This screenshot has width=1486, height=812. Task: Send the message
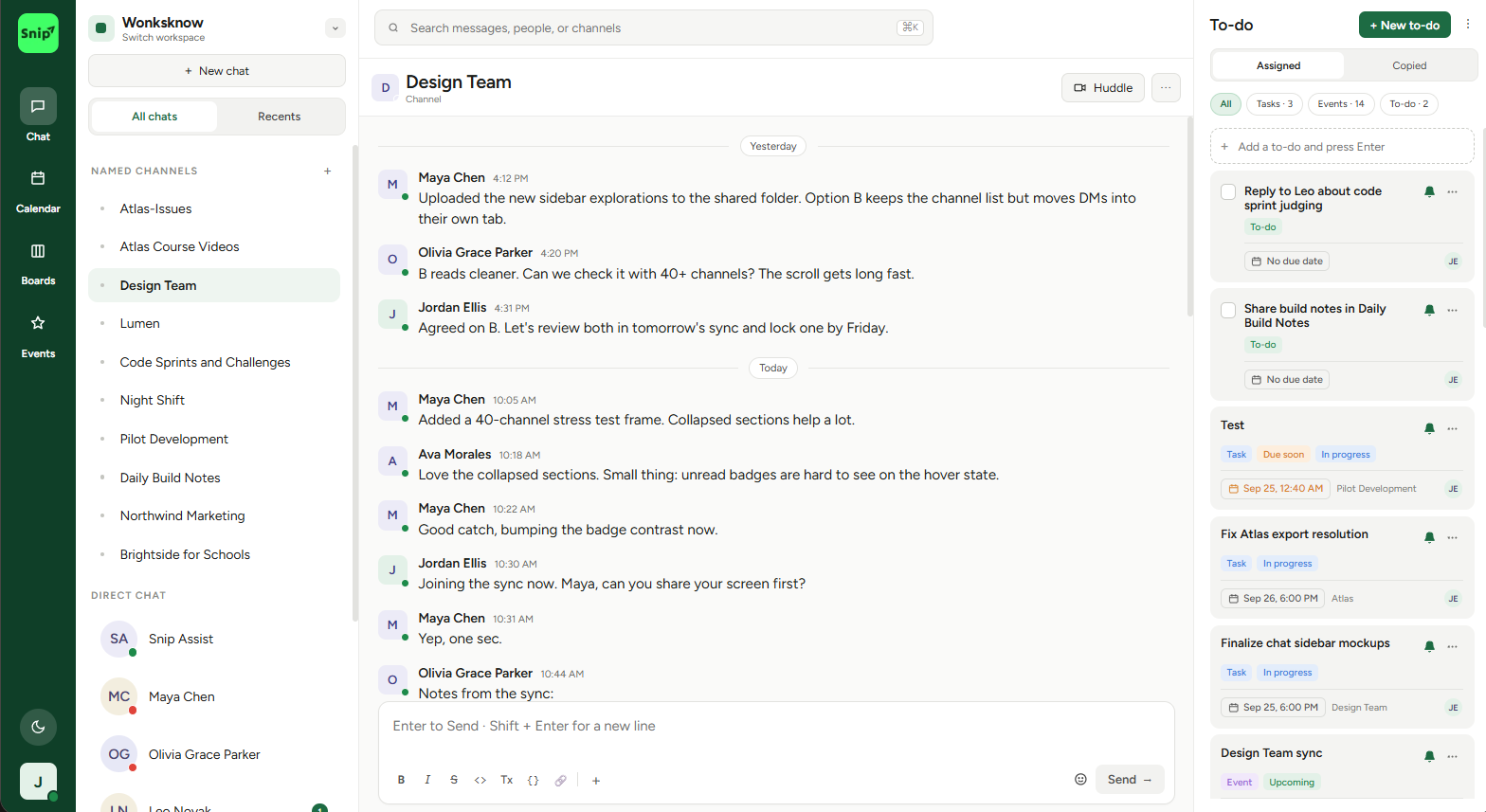pos(1130,779)
